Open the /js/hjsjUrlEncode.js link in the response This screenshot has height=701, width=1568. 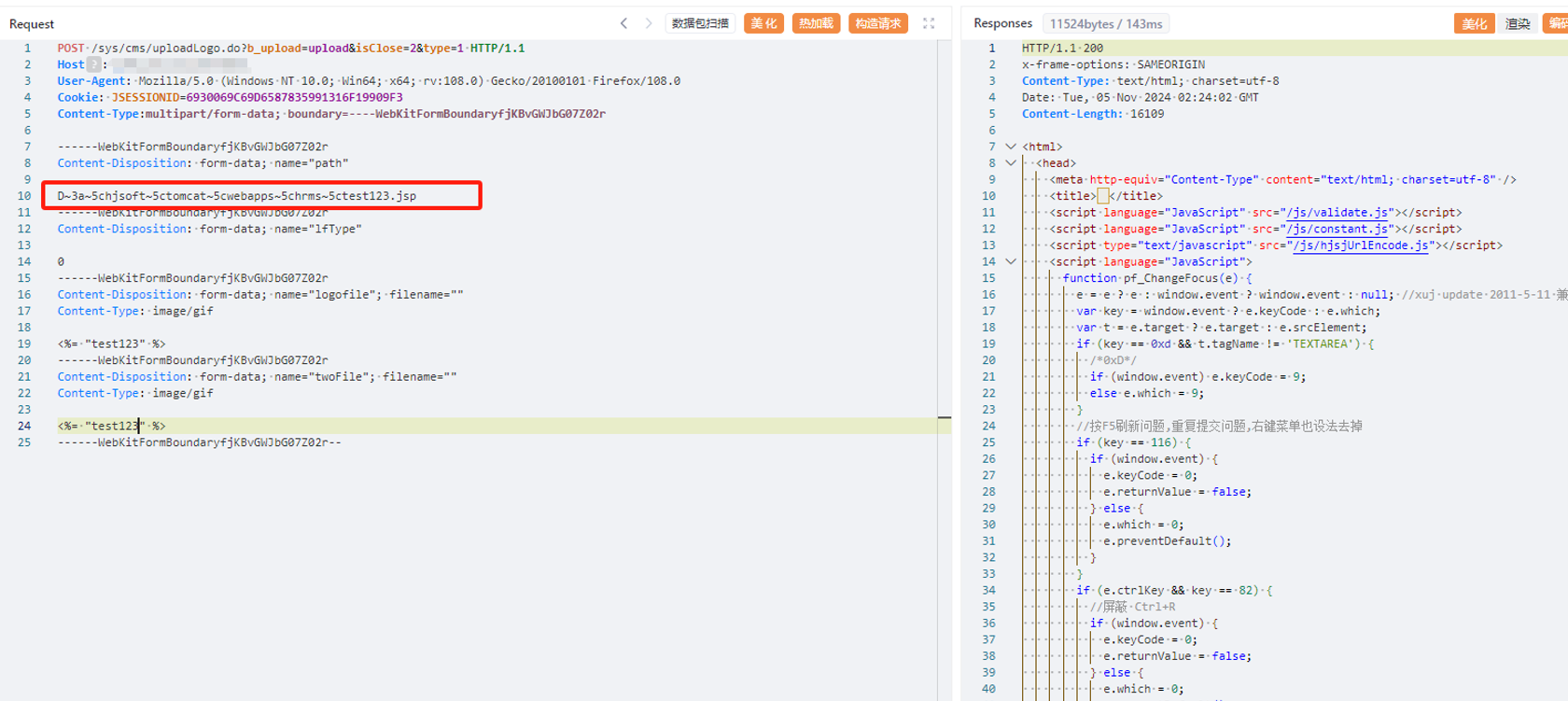[x=1359, y=245]
